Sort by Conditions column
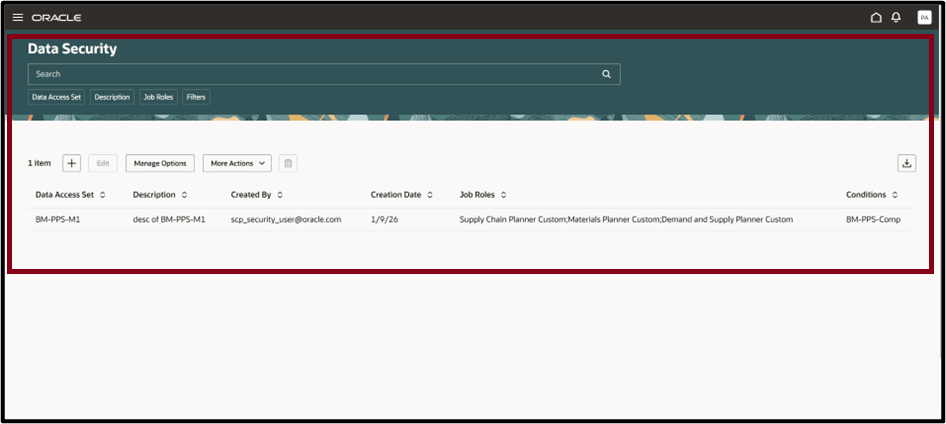Image resolution: width=946 pixels, height=424 pixels. (895, 195)
